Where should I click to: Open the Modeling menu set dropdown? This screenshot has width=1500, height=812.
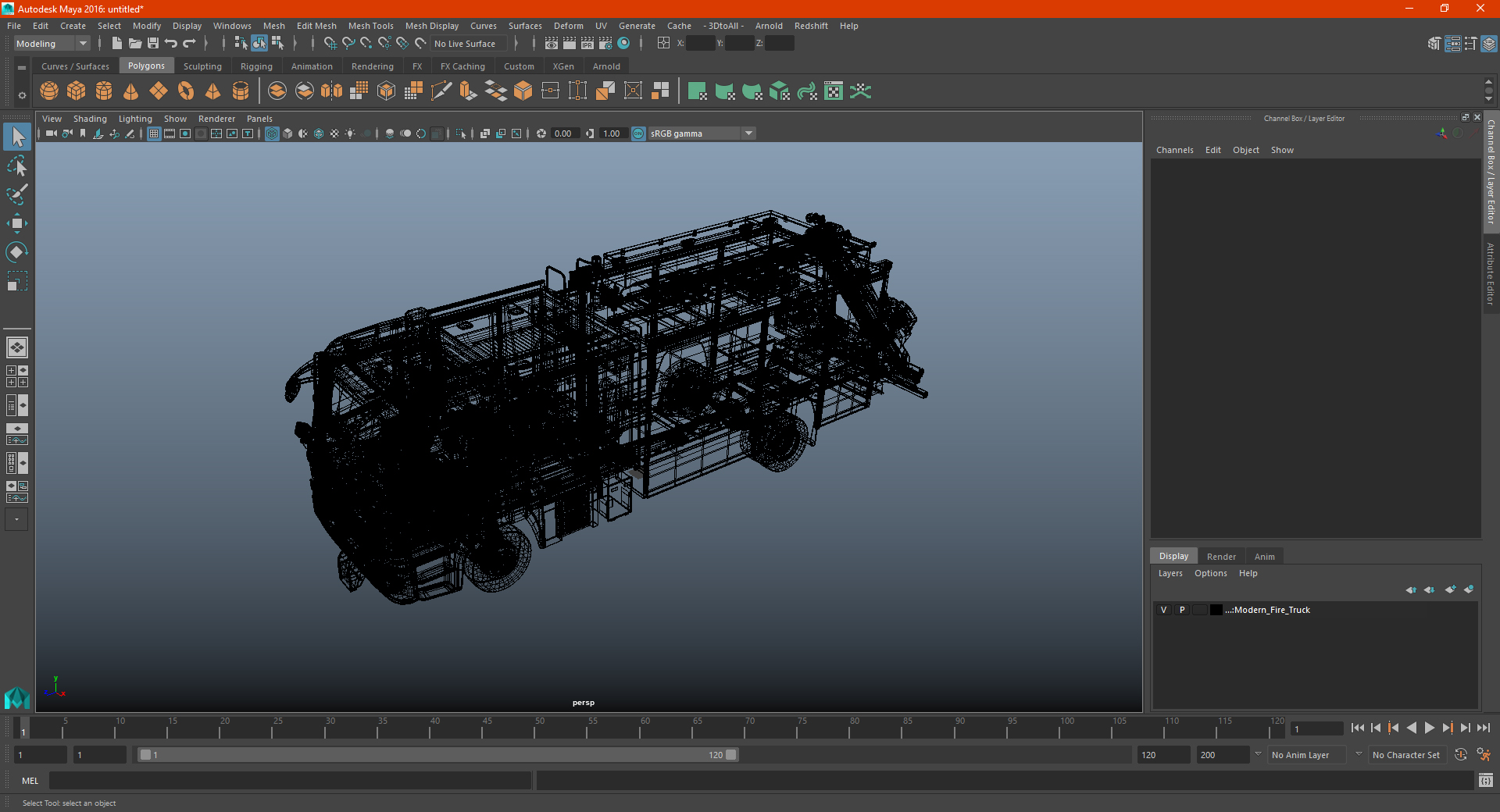52,44
